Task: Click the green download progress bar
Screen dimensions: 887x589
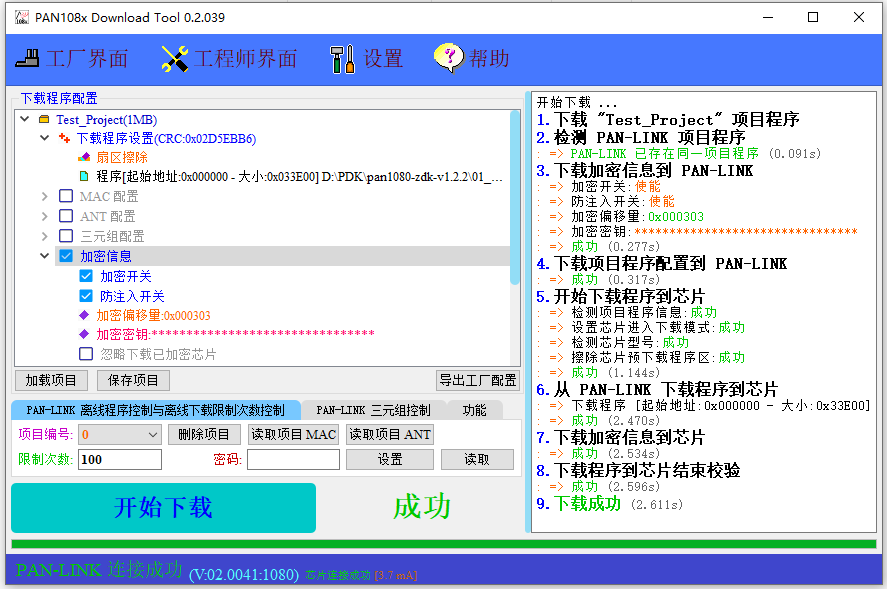Action: click(444, 544)
